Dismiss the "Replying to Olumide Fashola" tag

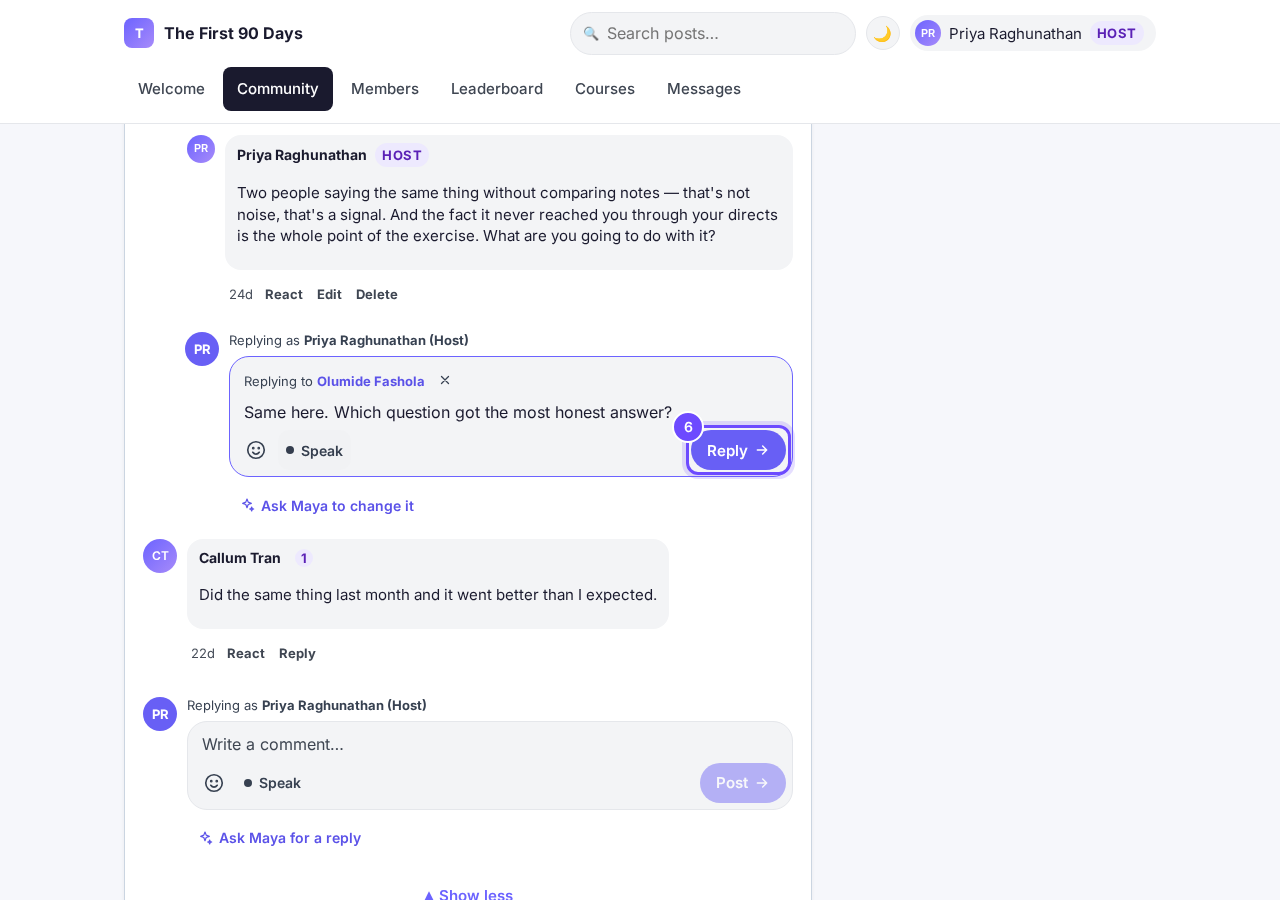(x=445, y=380)
